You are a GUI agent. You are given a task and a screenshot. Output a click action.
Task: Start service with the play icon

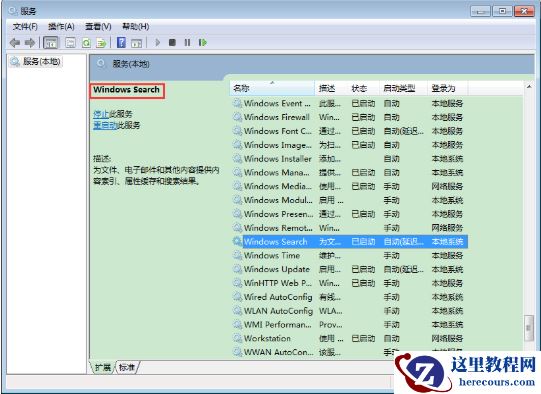pyautogui.click(x=158, y=43)
